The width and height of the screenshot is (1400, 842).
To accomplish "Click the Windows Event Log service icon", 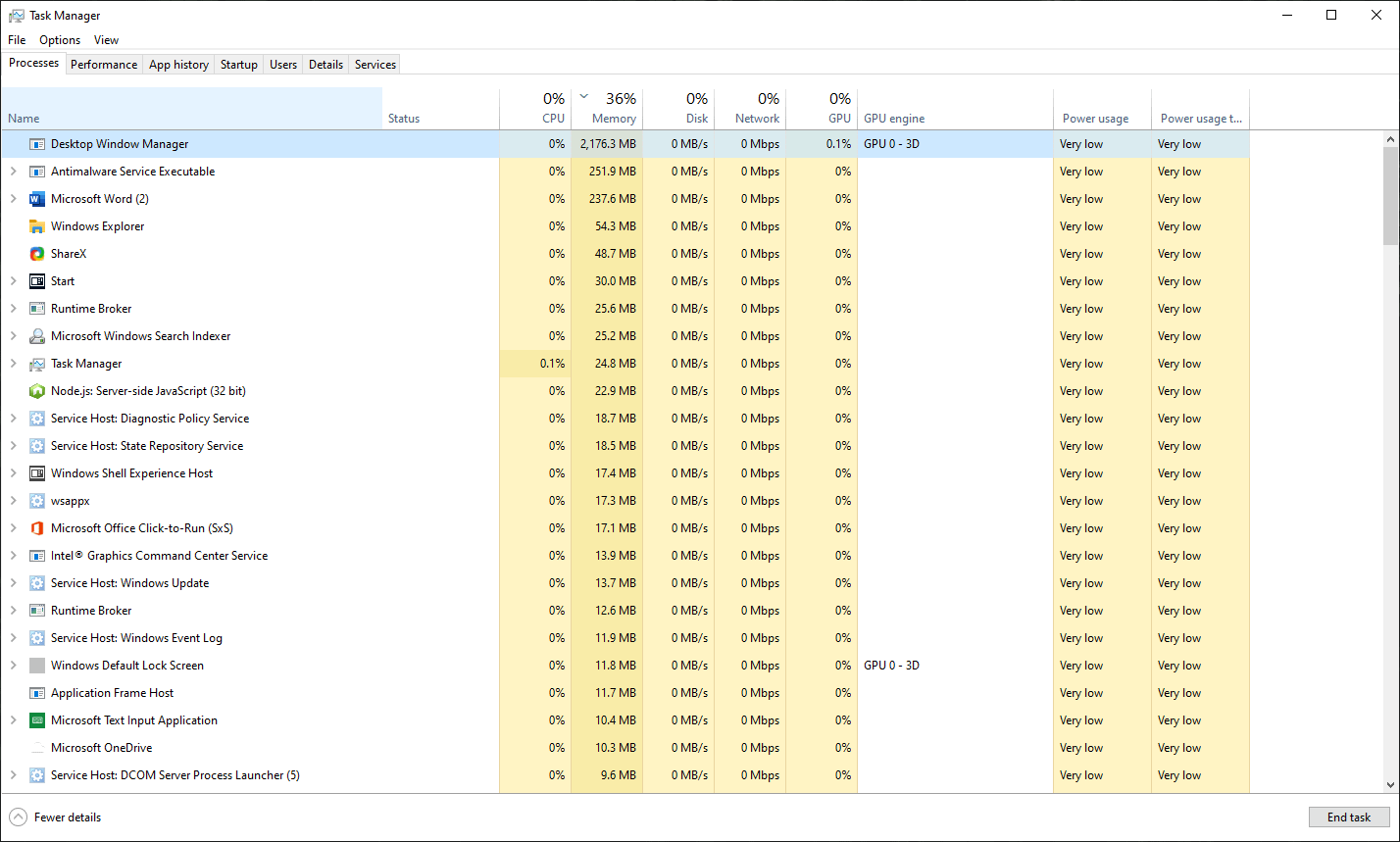I will 37,638.
